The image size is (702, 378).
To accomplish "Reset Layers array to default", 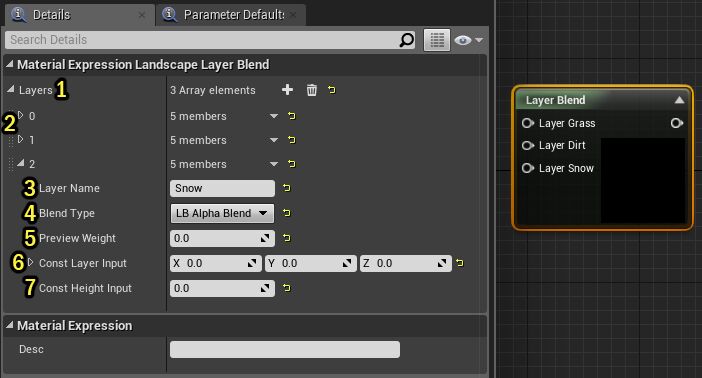I will pyautogui.click(x=332, y=90).
